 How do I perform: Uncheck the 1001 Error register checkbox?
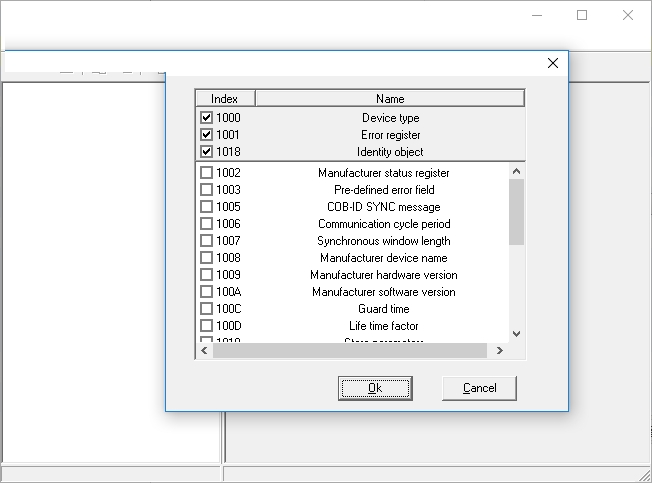pos(207,135)
